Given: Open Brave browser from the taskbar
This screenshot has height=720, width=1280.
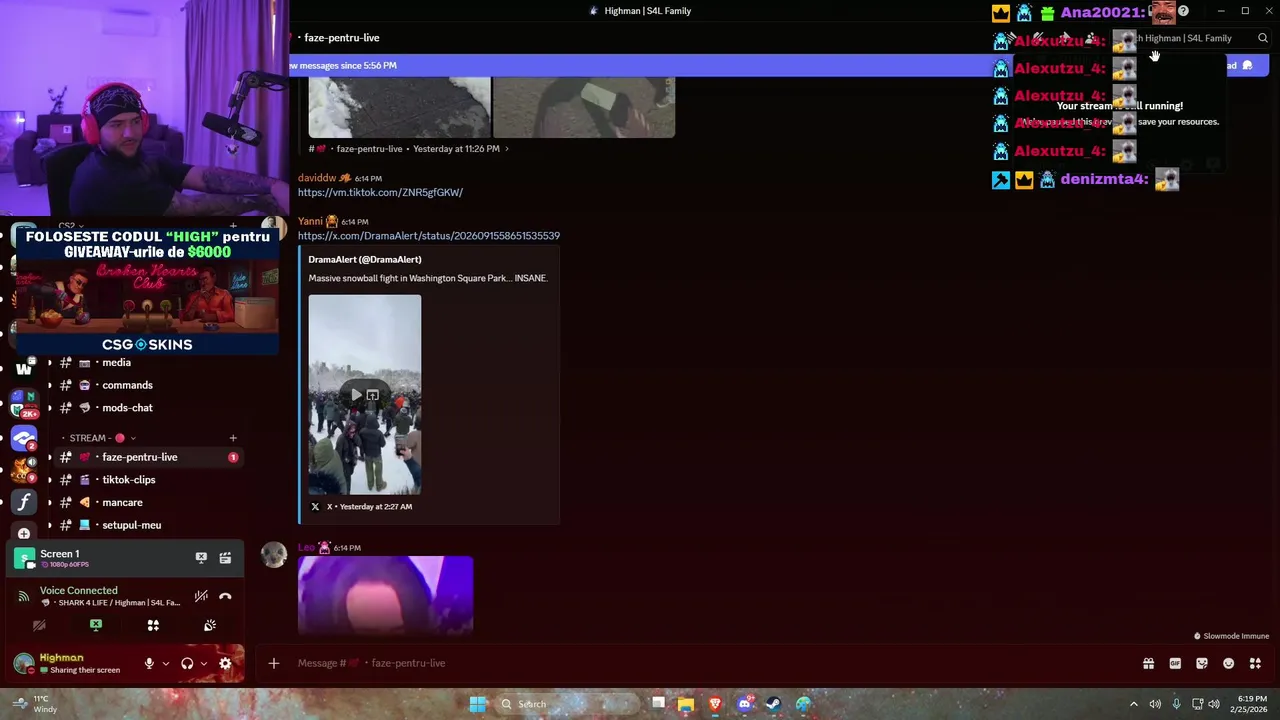Looking at the screenshot, I should (715, 704).
